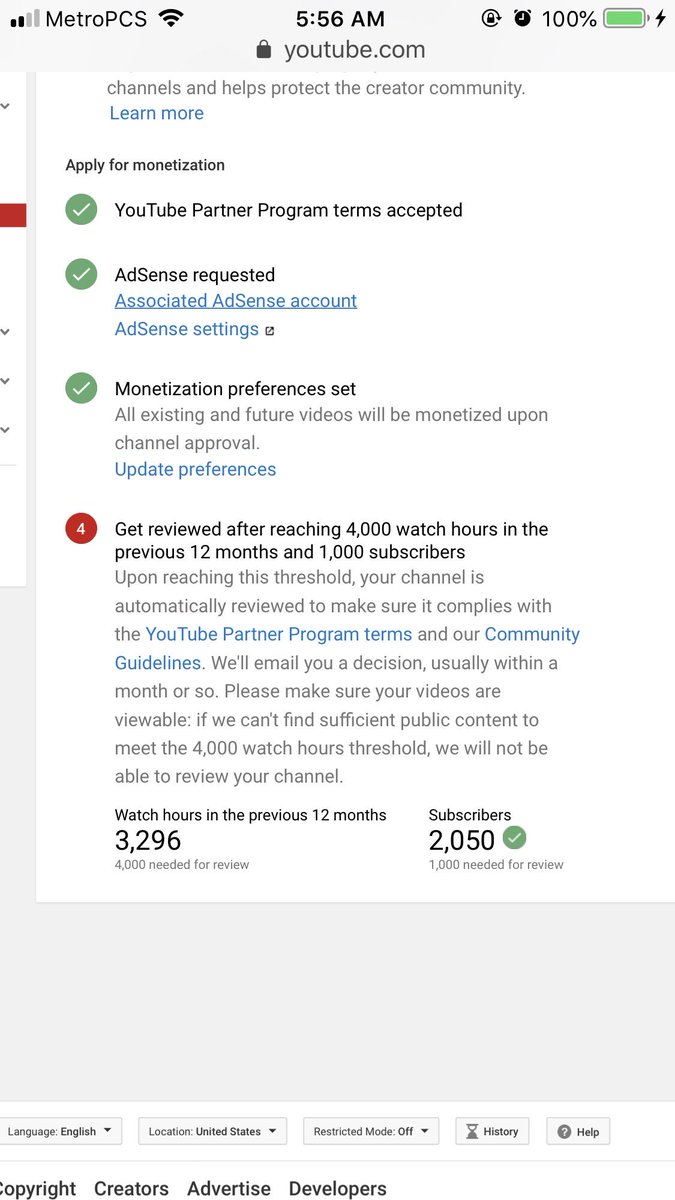Click external link icon after AdSense settings
Image resolution: width=675 pixels, height=1200 pixels.
pyautogui.click(x=269, y=330)
